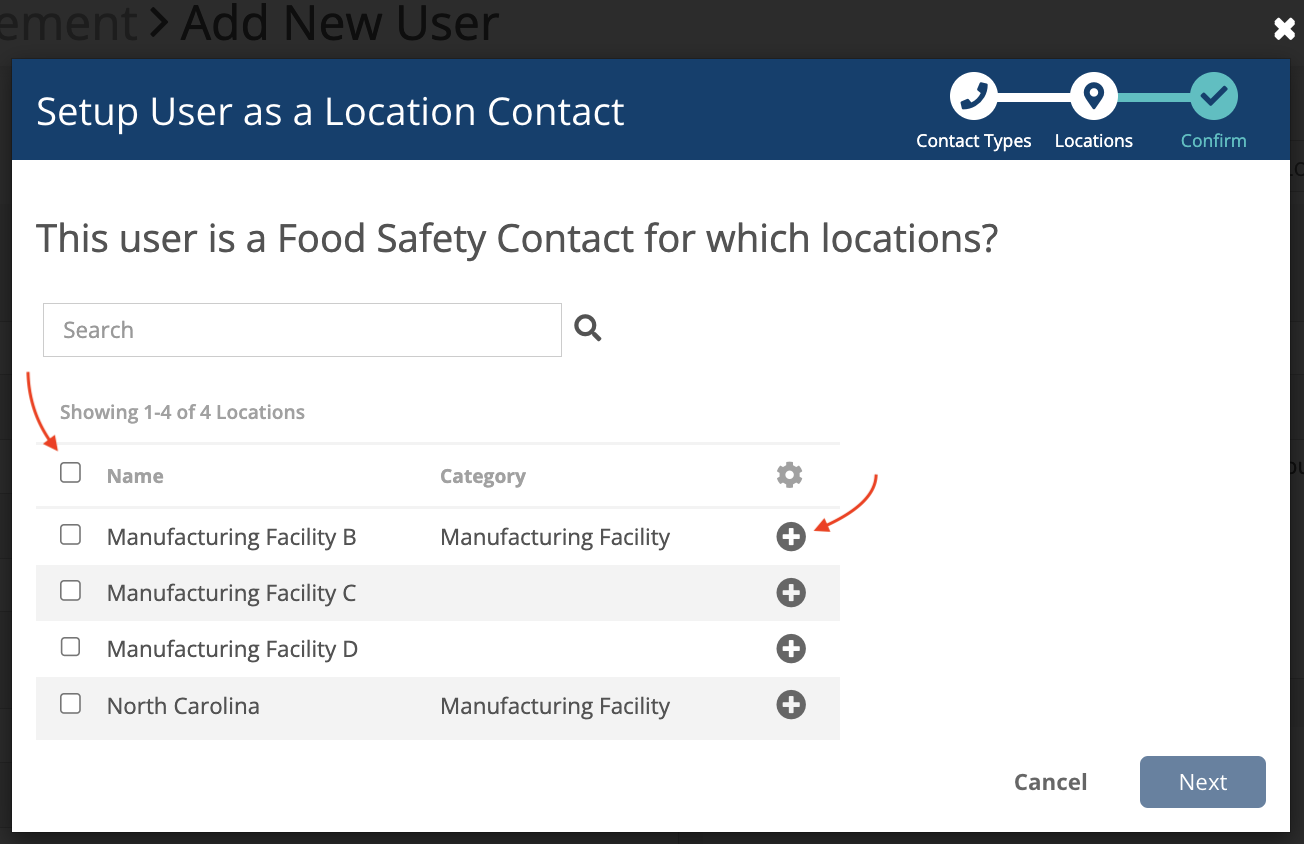The image size is (1304, 844).
Task: Open the gear settings icon in table header
Action: point(790,475)
